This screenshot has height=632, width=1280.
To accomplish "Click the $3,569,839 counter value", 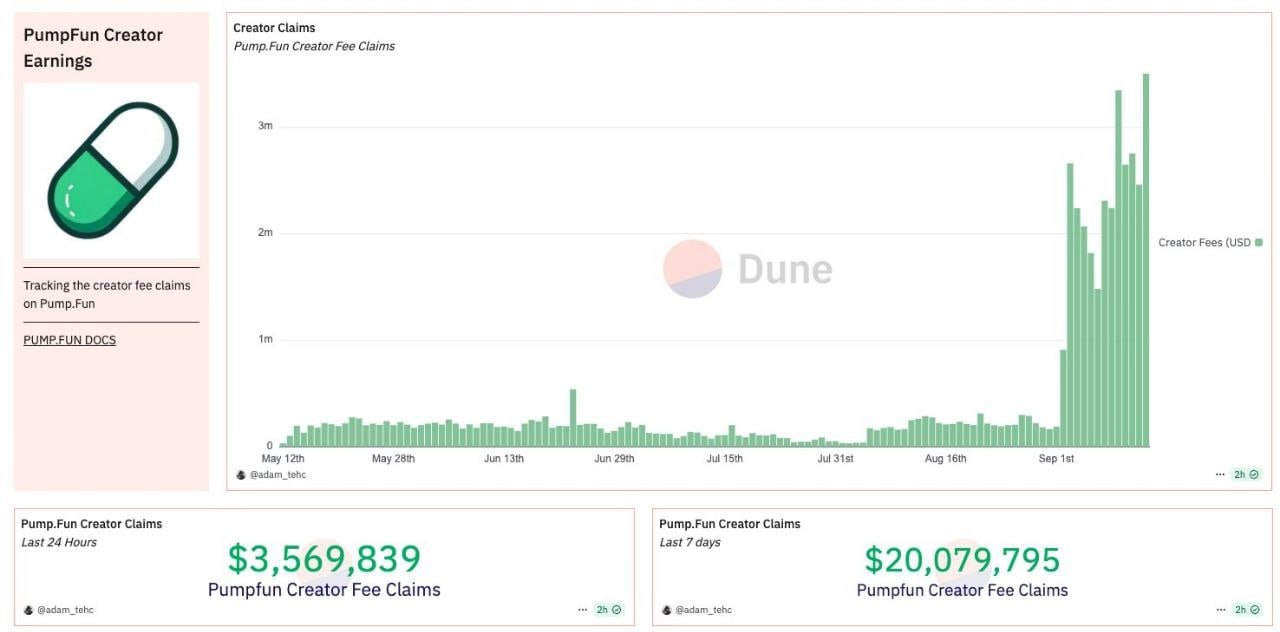I will (324, 559).
